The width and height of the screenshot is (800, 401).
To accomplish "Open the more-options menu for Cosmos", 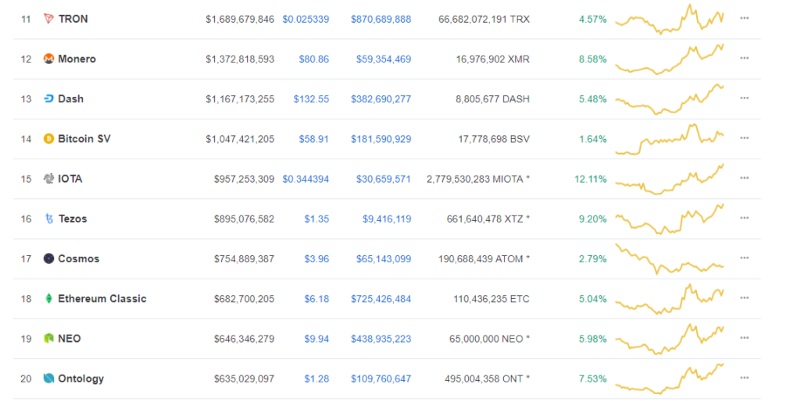I will click(744, 258).
